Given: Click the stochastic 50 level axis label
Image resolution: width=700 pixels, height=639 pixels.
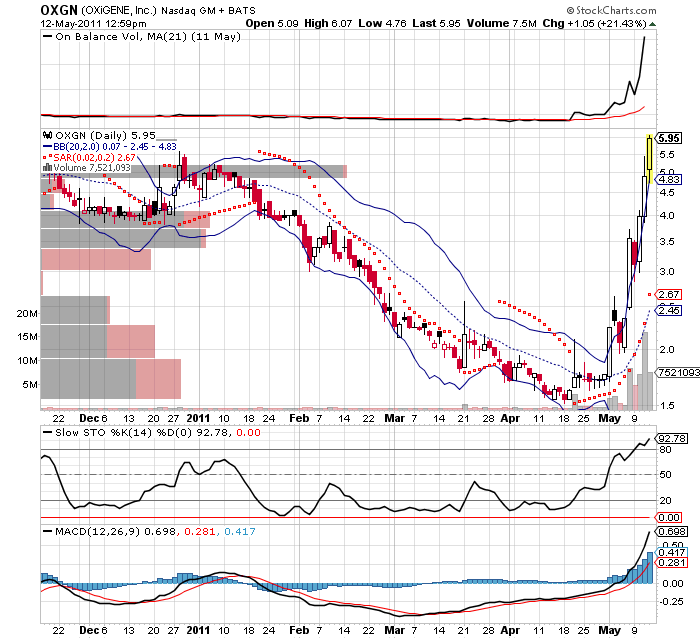Looking at the screenshot, I should tap(665, 474).
